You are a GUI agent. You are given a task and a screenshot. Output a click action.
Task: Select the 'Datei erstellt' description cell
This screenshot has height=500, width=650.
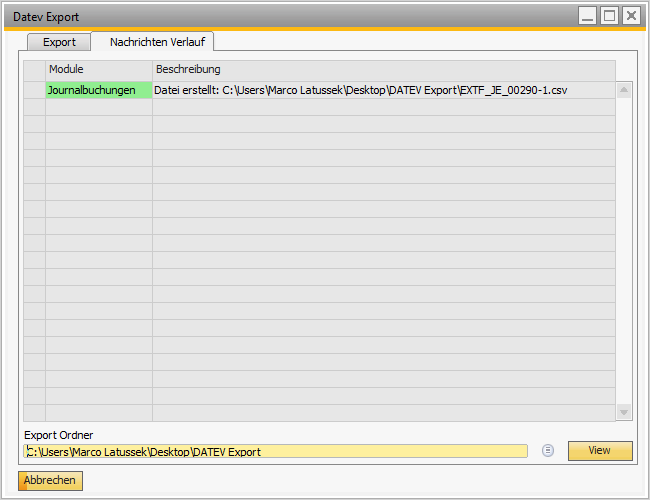384,90
